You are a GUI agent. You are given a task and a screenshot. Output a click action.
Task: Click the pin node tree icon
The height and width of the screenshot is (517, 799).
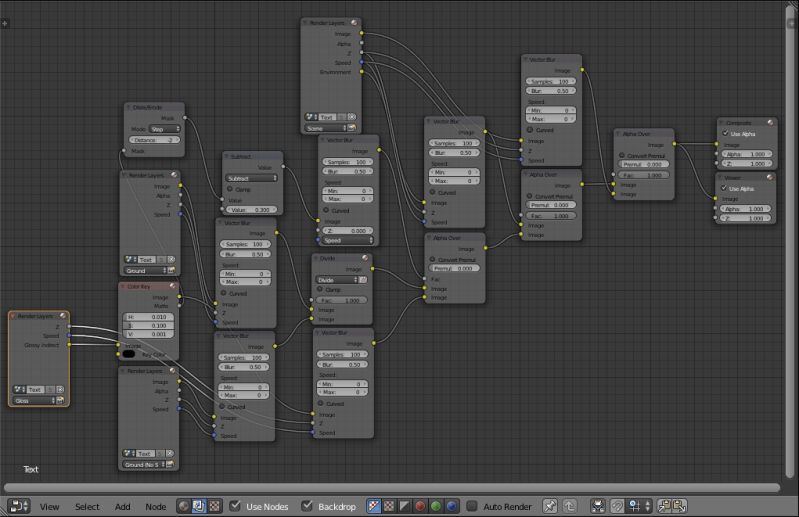pyautogui.click(x=550, y=506)
